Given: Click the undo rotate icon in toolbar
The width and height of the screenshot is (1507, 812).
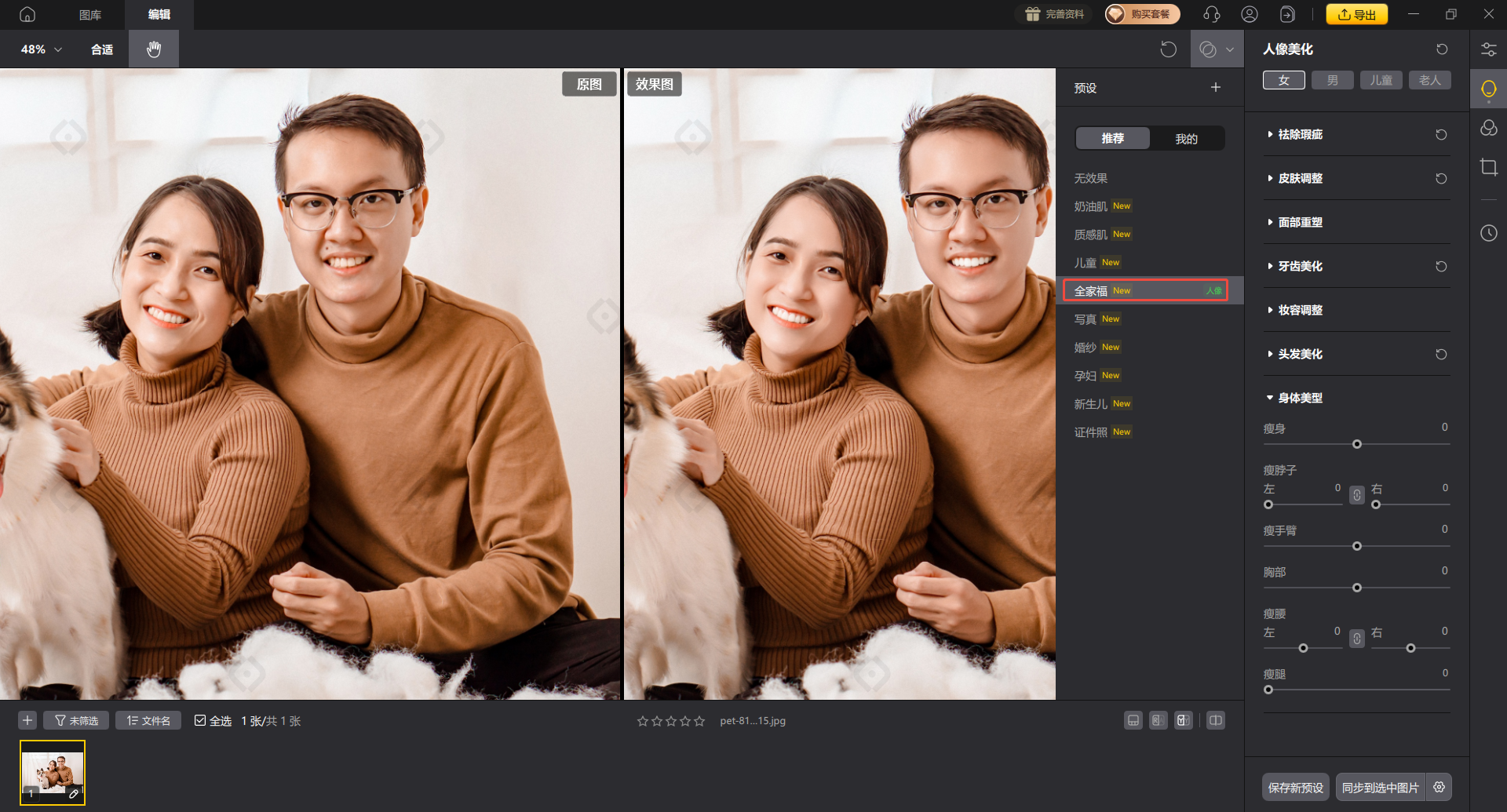Looking at the screenshot, I should pos(1168,49).
